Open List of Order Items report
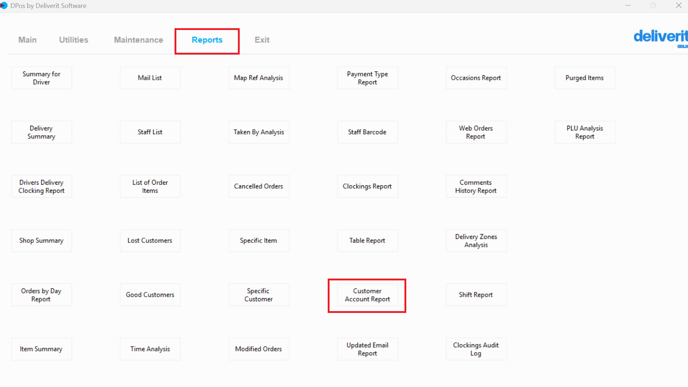The image size is (688, 387). (150, 186)
